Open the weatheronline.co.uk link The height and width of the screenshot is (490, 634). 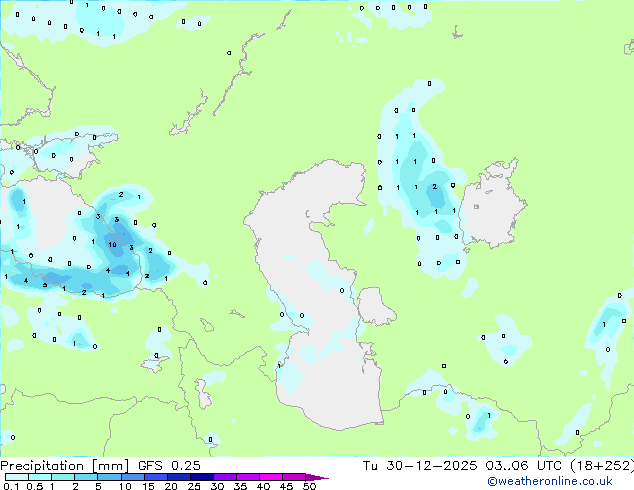(x=550, y=481)
